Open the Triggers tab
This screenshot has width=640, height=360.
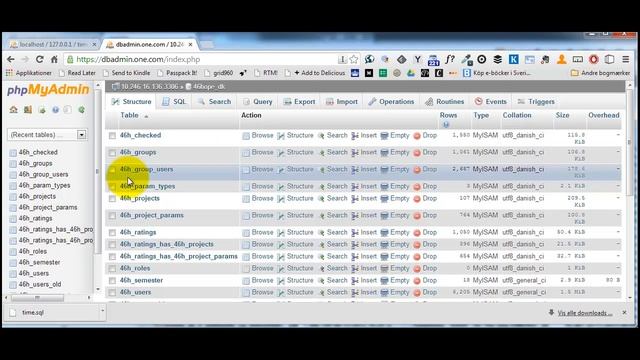536,102
